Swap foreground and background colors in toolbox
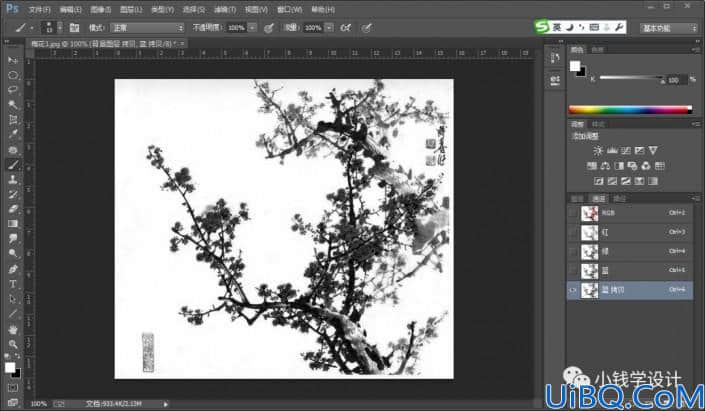The height and width of the screenshot is (411, 705). click(x=18, y=356)
